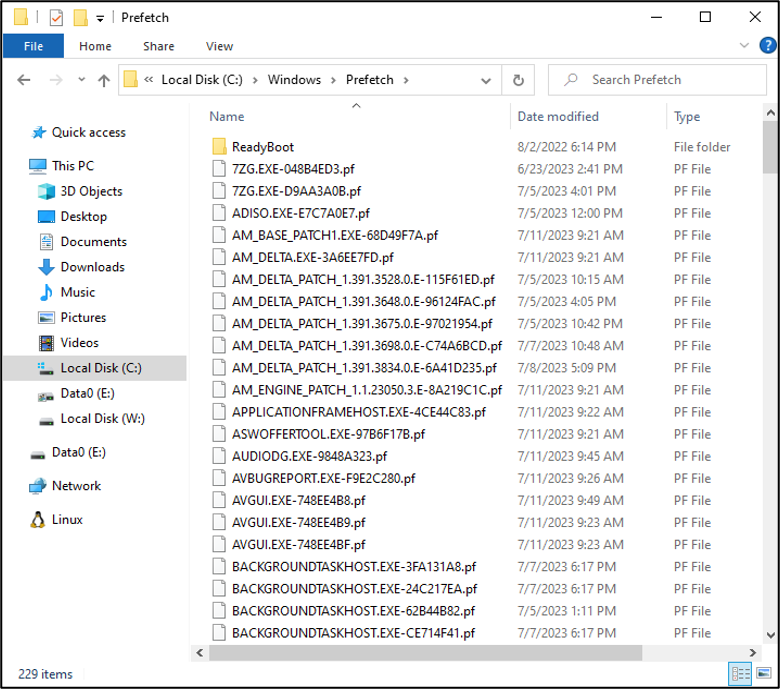Click the AVGUI.EXE-748EE4BF.pf file icon
Viewport: 780px width, 690px height.
tap(219, 545)
